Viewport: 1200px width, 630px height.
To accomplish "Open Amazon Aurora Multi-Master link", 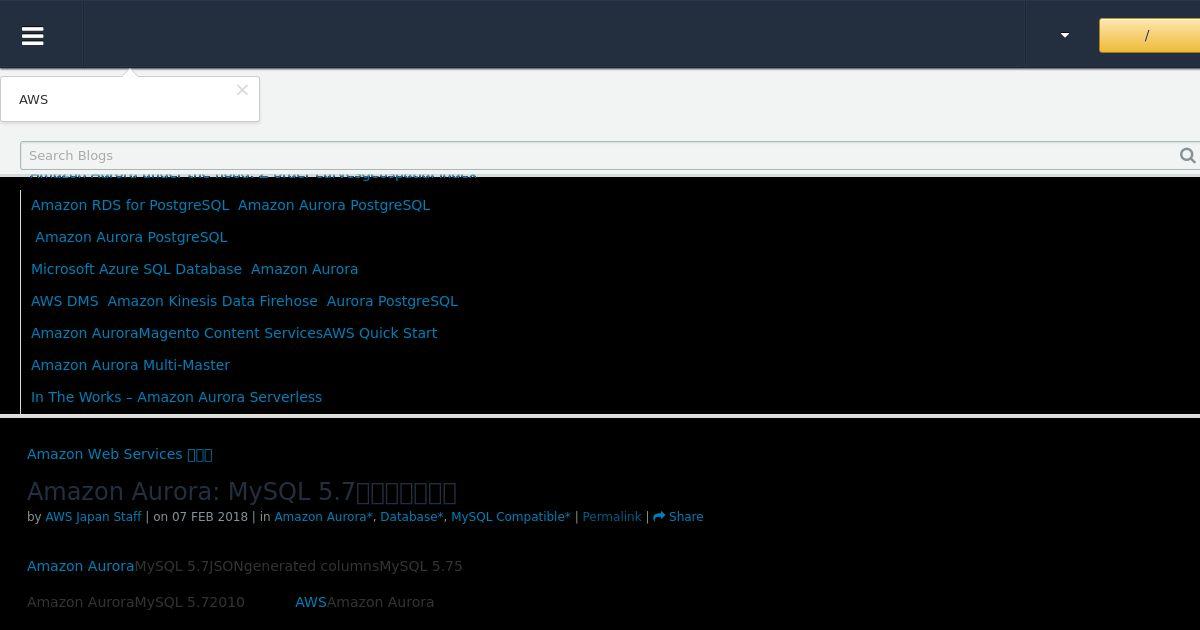I will (x=130, y=365).
